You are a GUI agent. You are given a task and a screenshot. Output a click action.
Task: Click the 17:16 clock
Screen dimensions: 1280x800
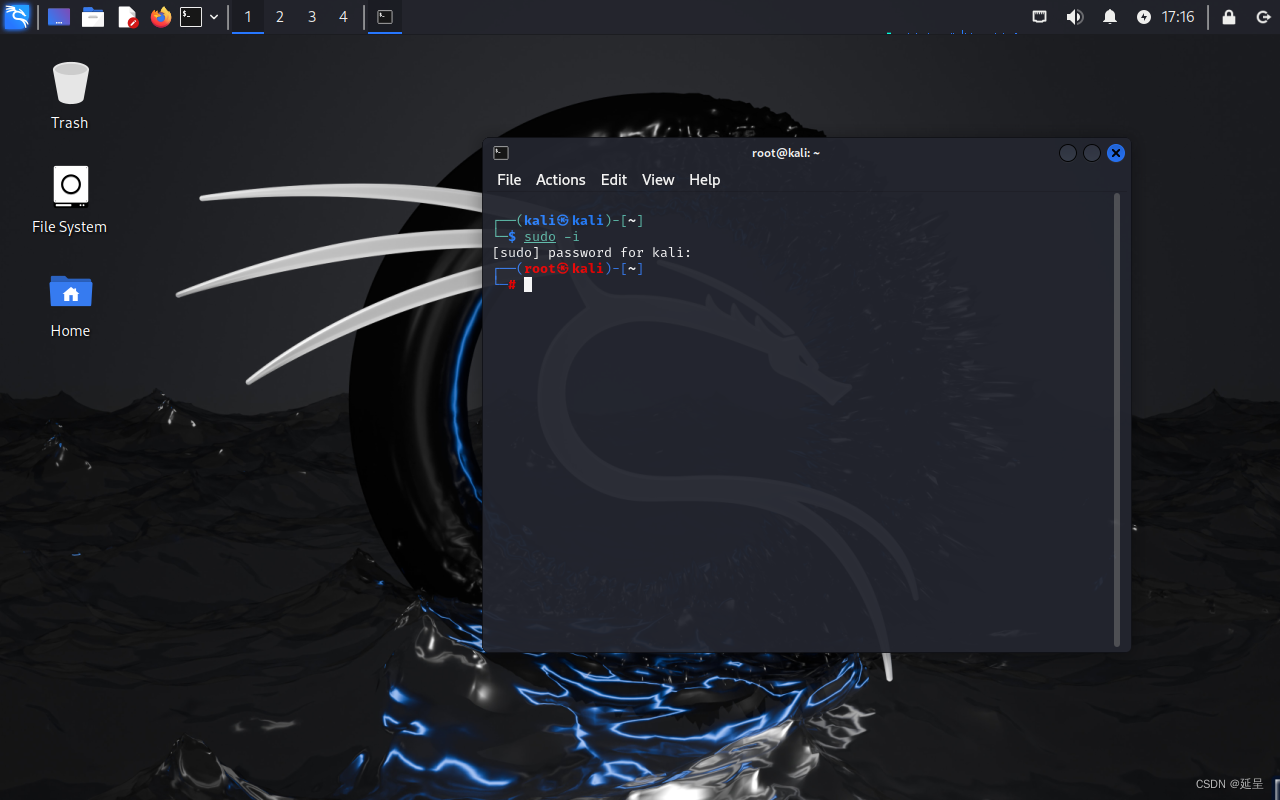tap(1178, 17)
